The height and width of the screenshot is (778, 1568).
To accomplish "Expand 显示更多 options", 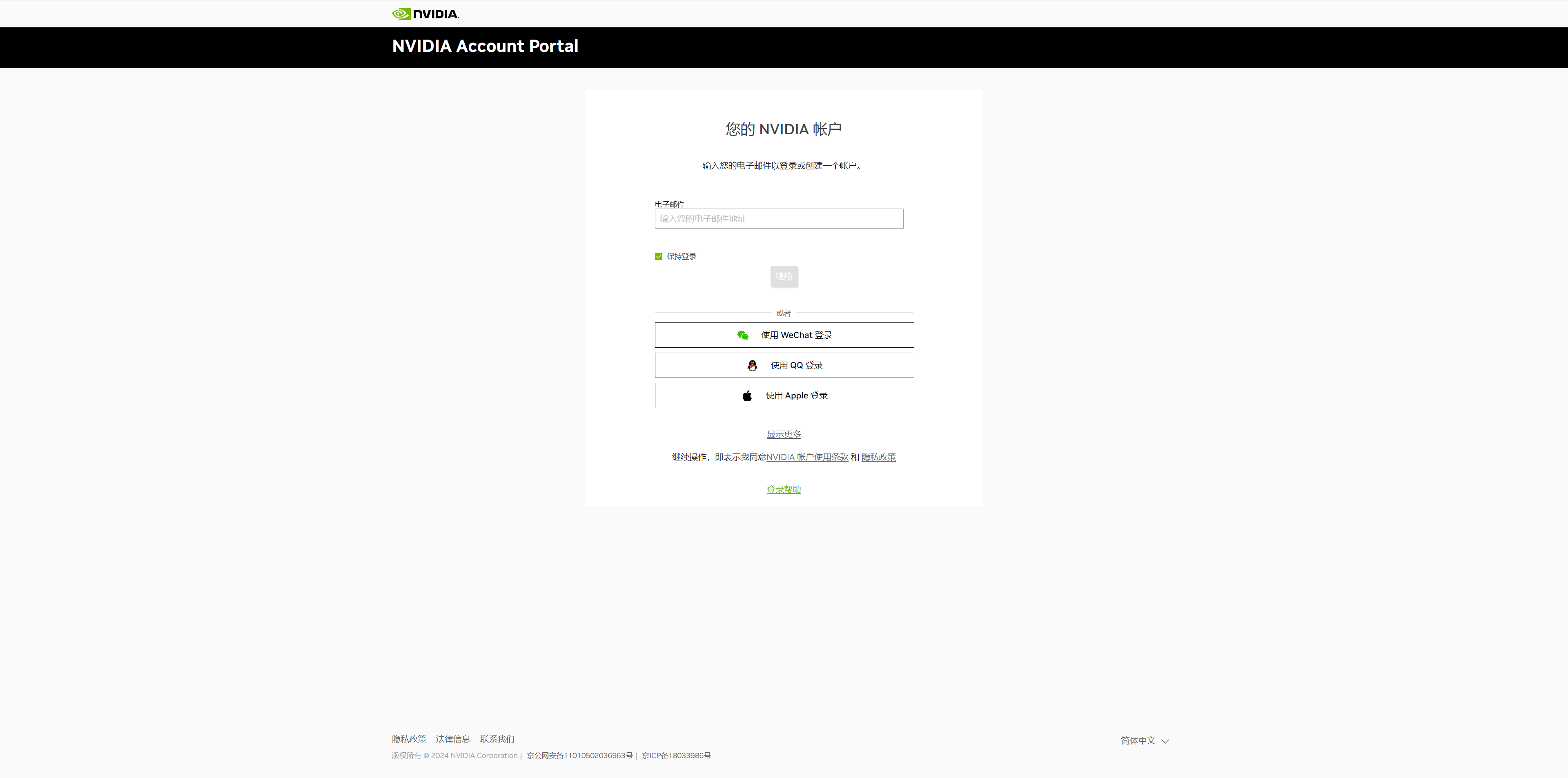I will [783, 434].
